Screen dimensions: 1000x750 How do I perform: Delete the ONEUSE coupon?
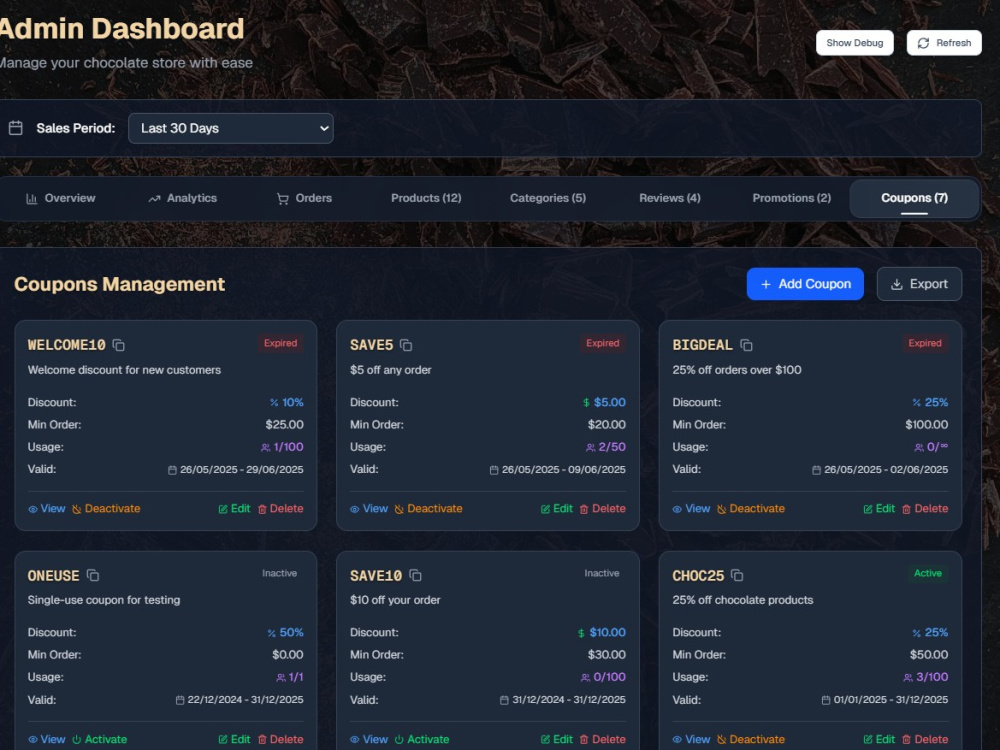coord(280,739)
